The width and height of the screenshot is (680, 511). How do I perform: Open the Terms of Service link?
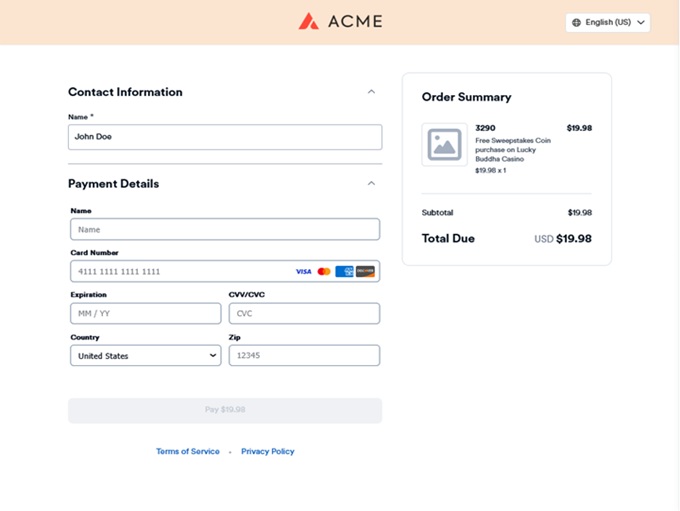tap(188, 452)
